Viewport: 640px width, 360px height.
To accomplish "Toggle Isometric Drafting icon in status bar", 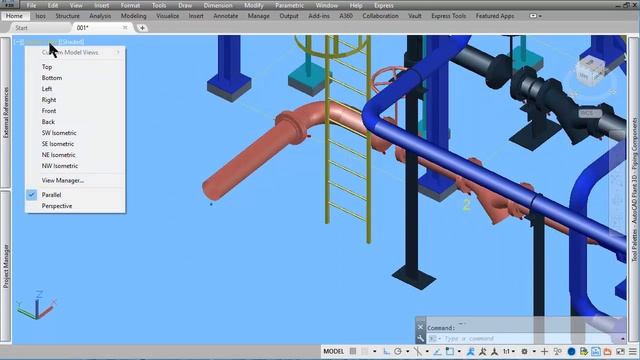I will click(x=418, y=351).
